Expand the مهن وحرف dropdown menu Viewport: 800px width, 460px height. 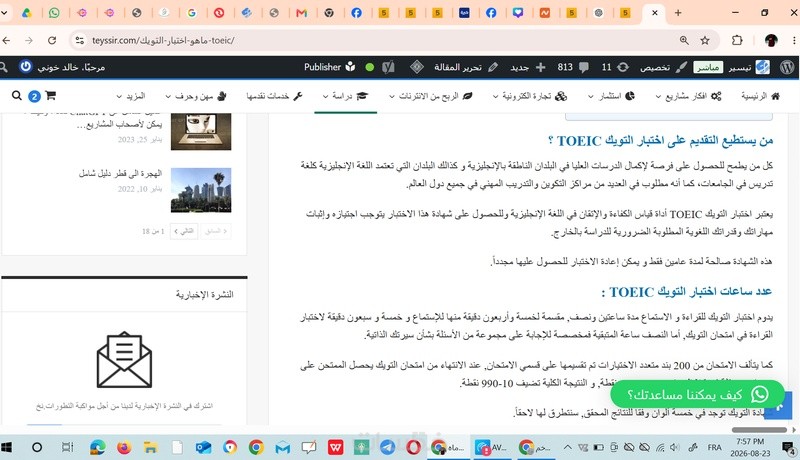(x=195, y=96)
